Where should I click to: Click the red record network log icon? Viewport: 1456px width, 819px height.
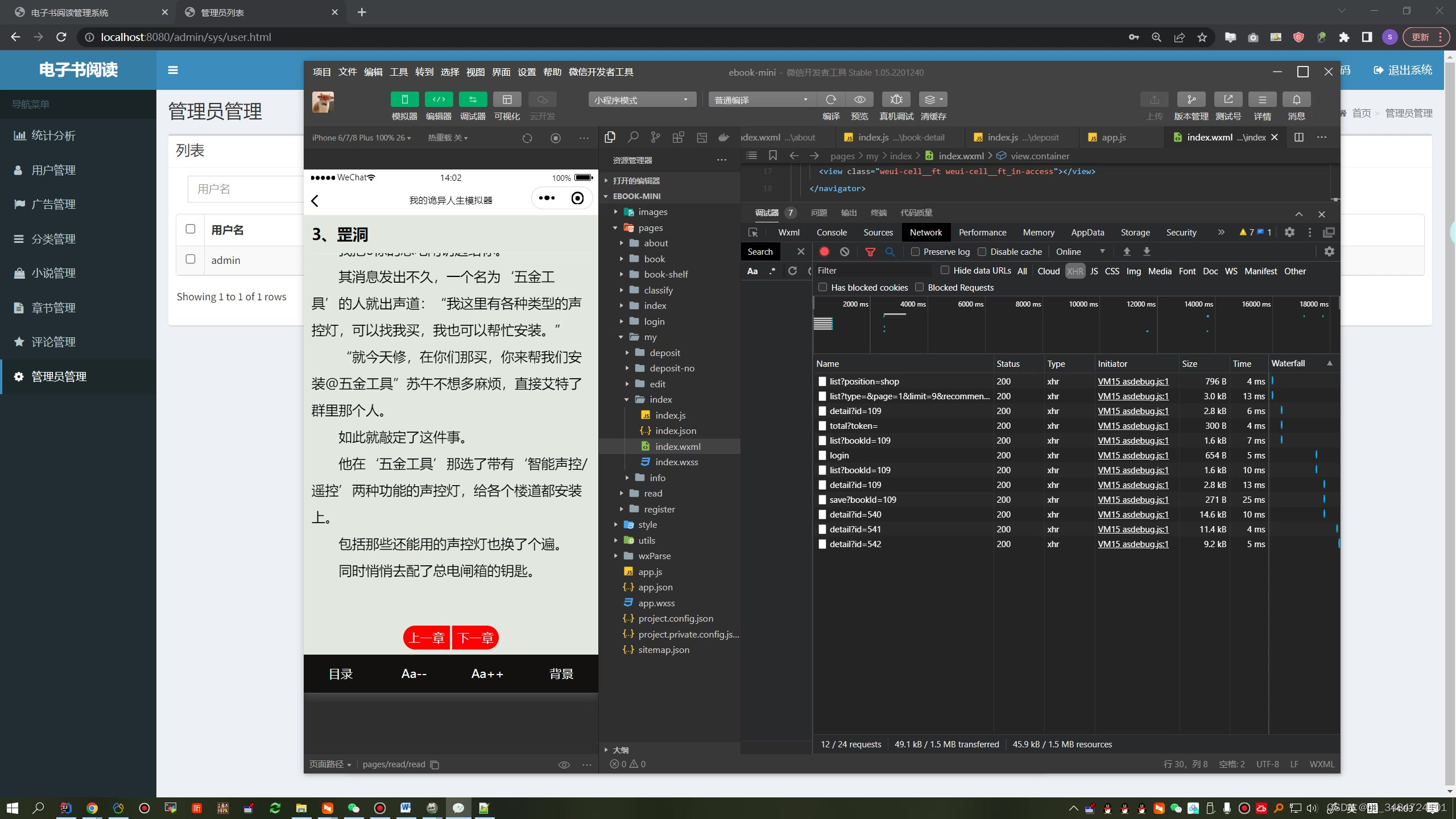(x=824, y=251)
